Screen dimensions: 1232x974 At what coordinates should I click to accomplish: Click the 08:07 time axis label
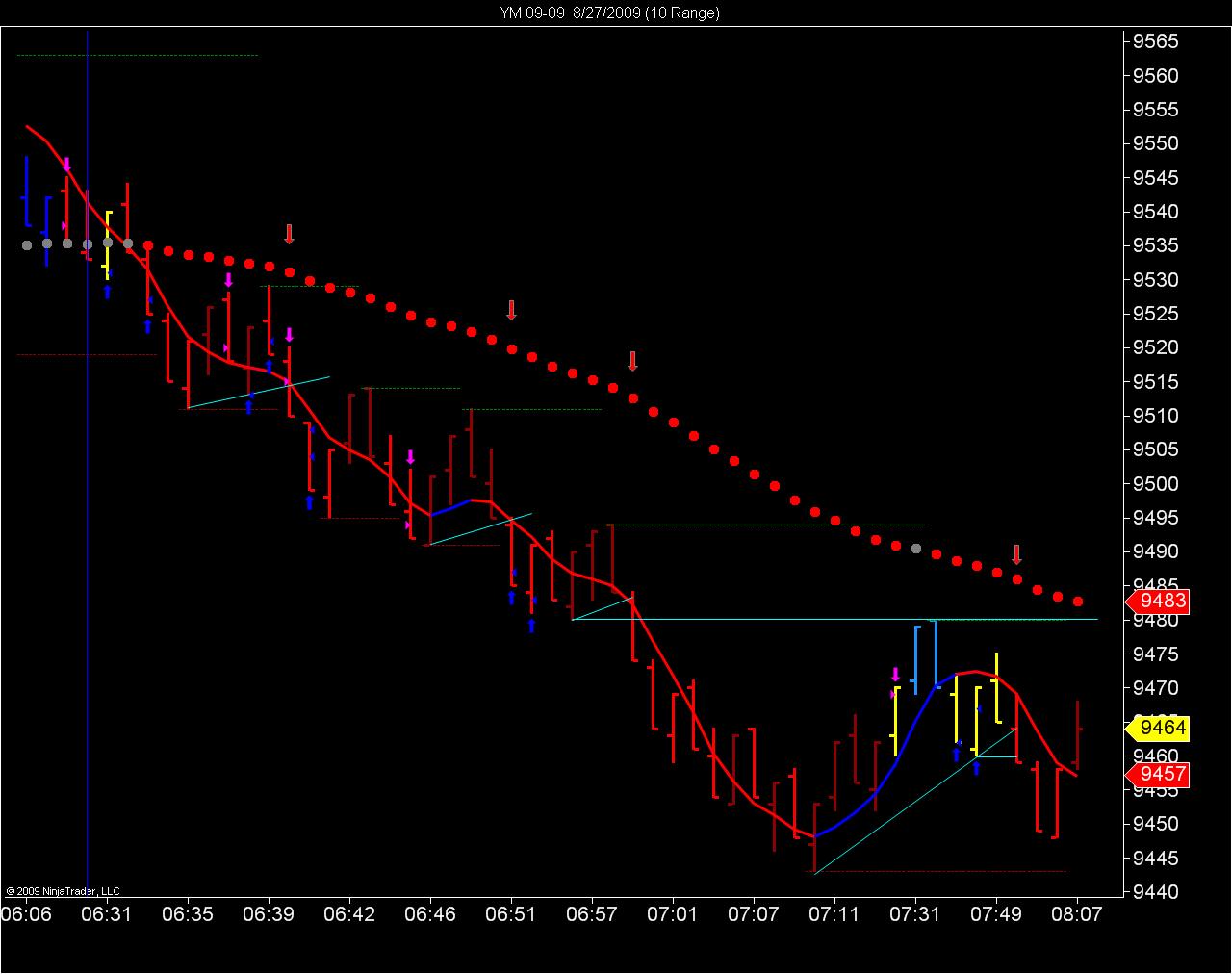click(x=1076, y=913)
